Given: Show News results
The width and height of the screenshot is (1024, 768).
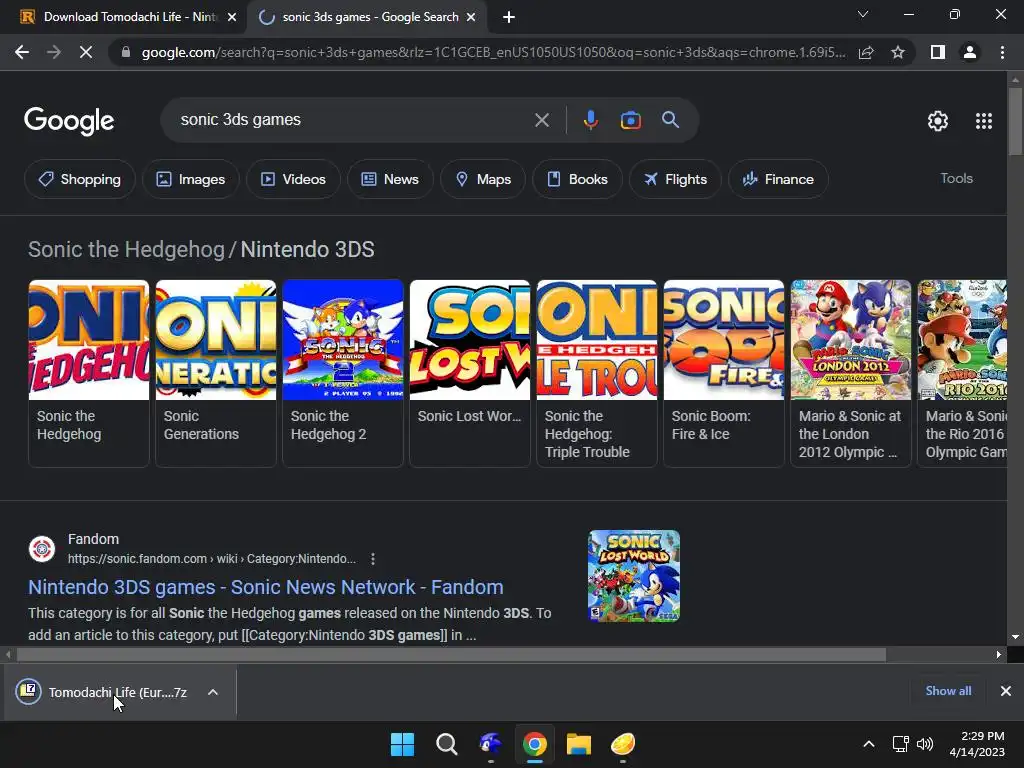Looking at the screenshot, I should [x=390, y=179].
